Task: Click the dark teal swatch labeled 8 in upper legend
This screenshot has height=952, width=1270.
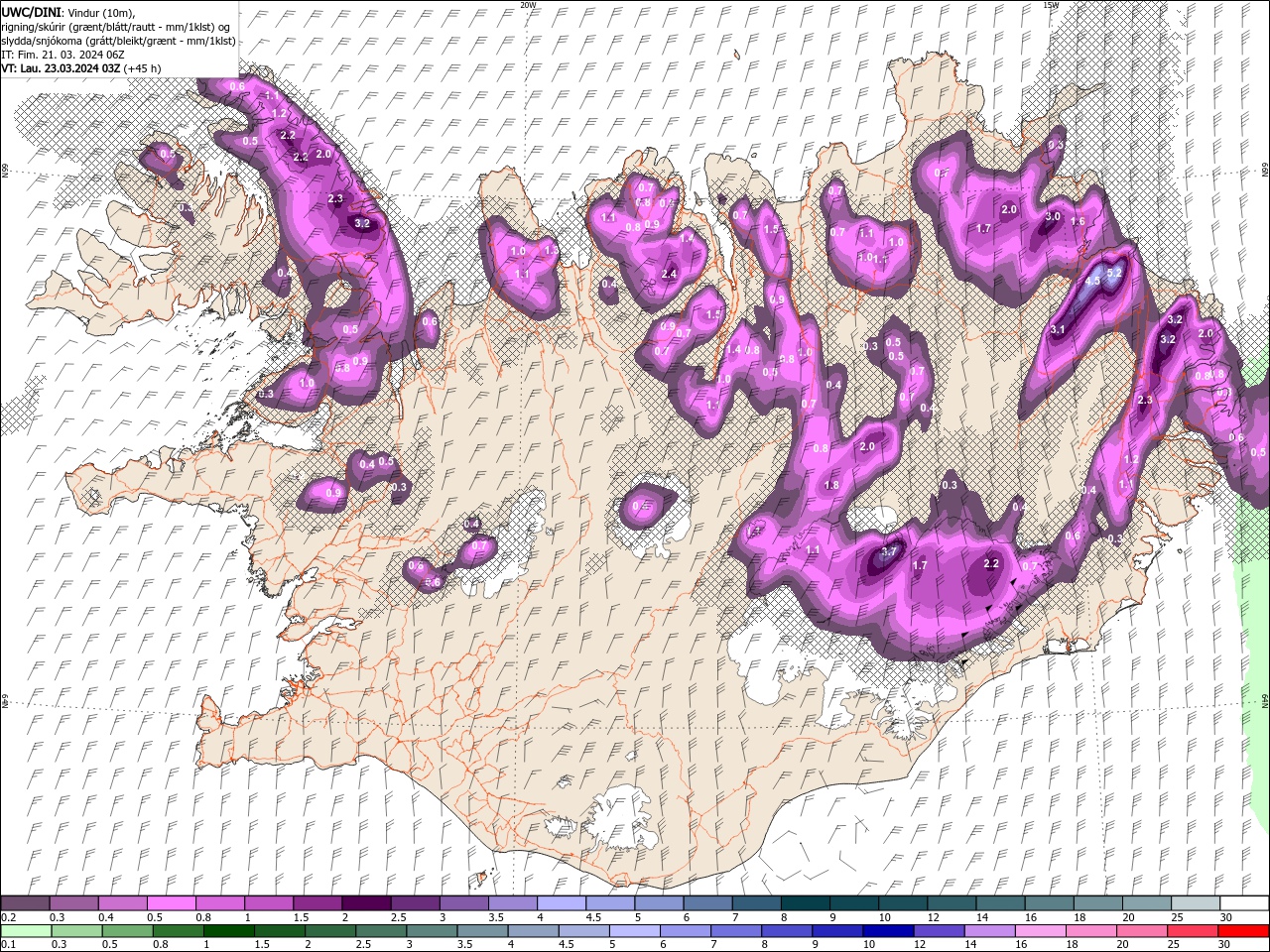Action: point(805,903)
